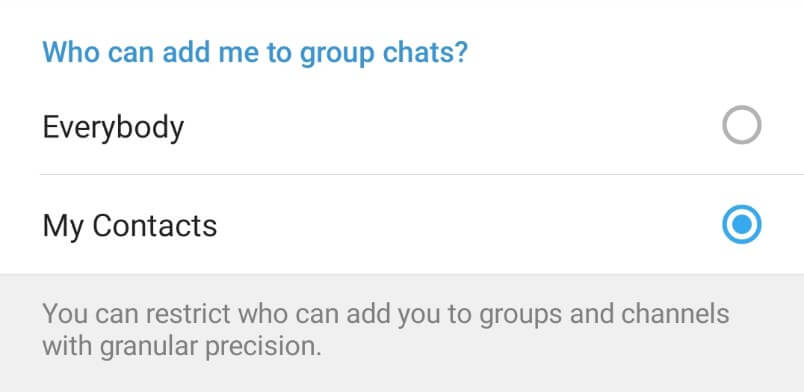The height and width of the screenshot is (392, 804).
Task: Click the Everybody text label
Action: (113, 127)
